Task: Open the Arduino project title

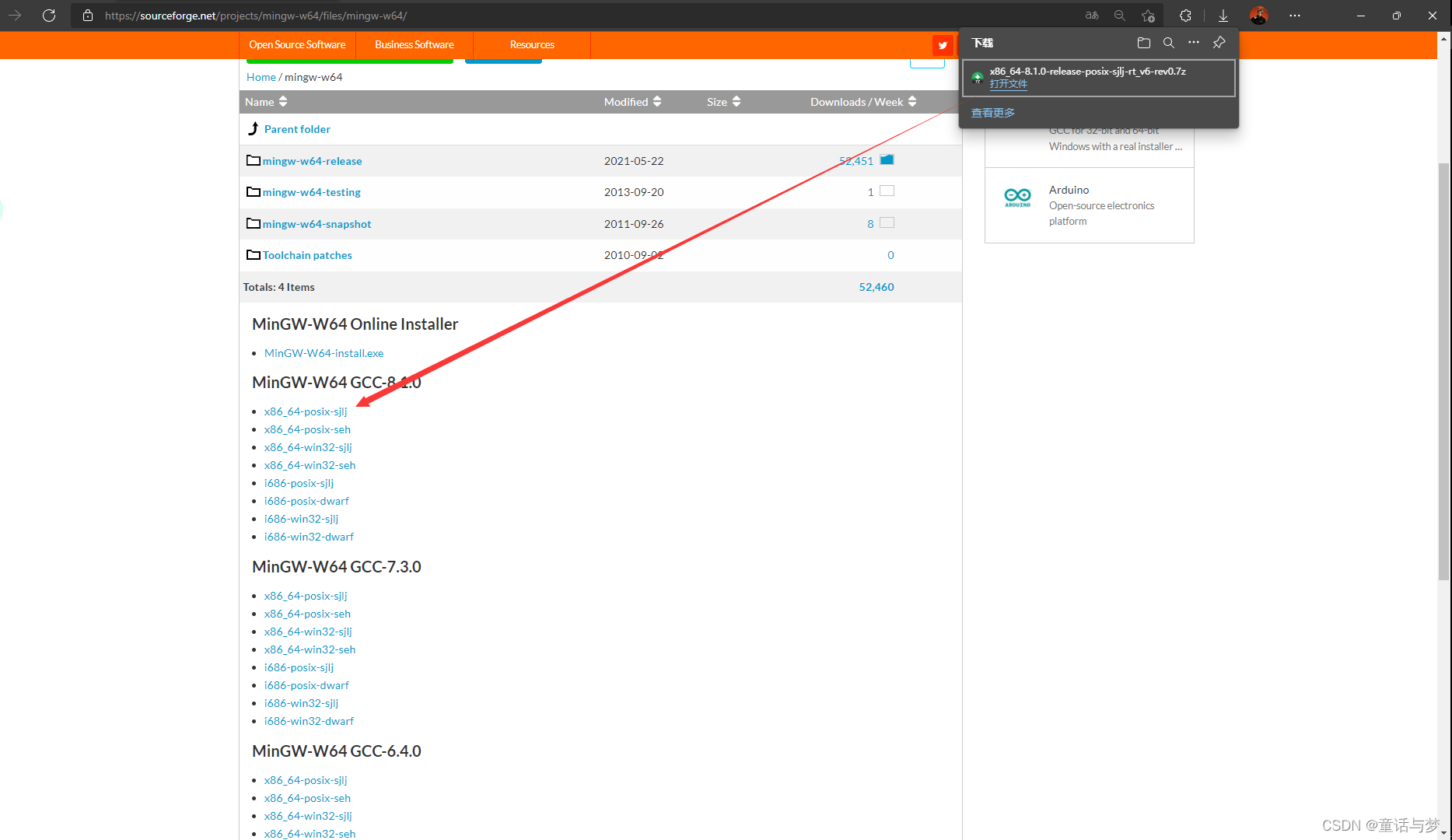Action: [1069, 190]
